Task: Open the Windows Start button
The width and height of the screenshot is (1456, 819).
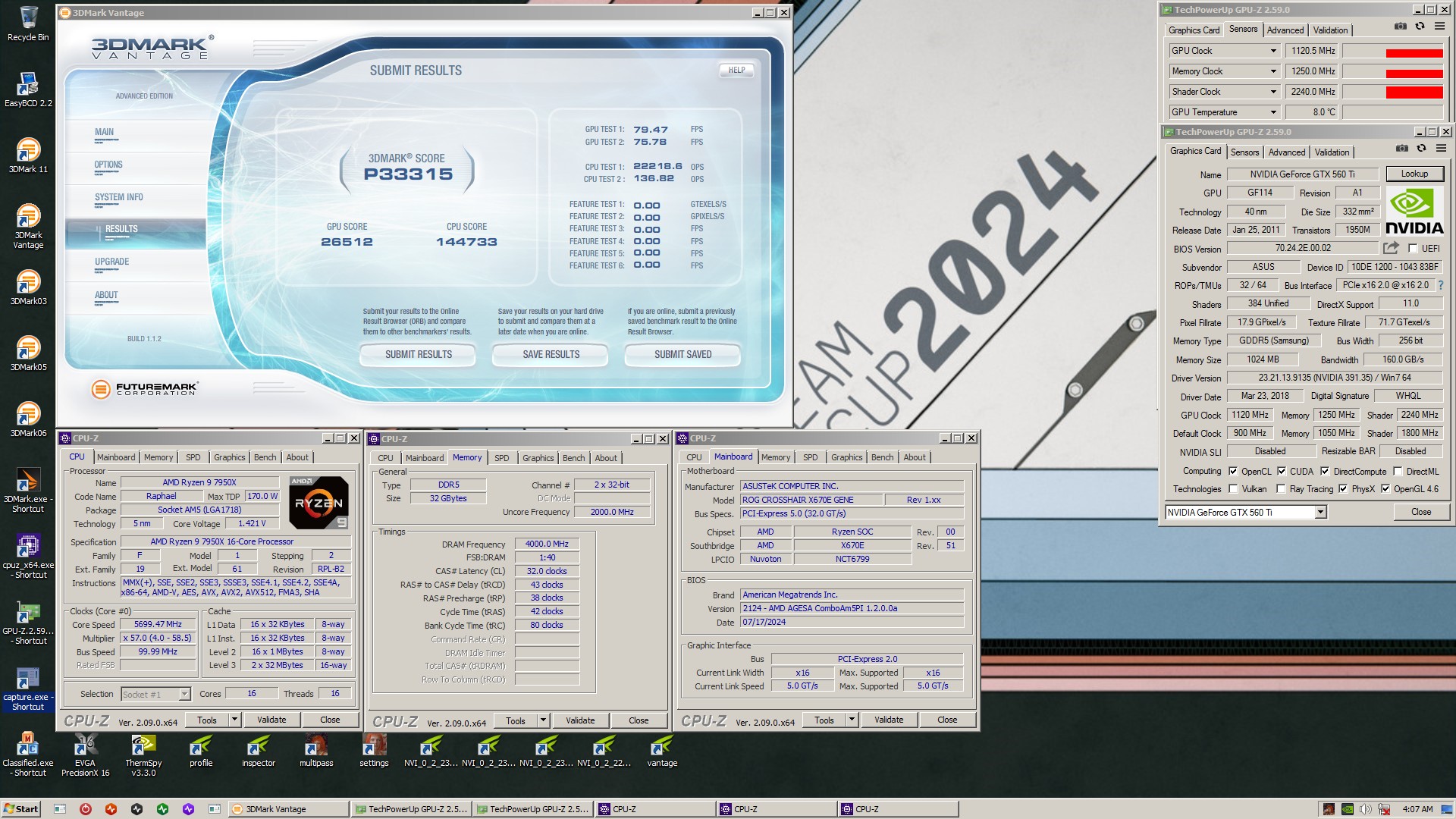Action: tap(21, 809)
